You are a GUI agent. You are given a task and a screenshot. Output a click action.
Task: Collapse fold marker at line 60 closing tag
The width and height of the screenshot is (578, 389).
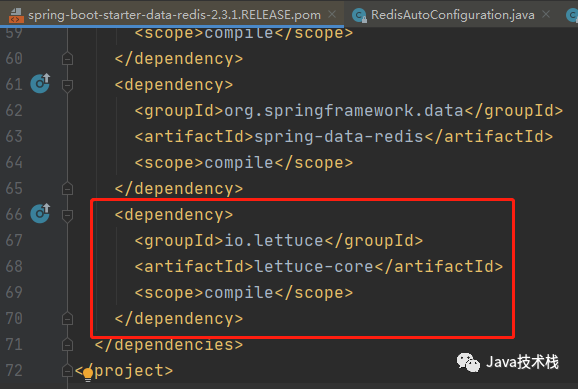[67, 59]
